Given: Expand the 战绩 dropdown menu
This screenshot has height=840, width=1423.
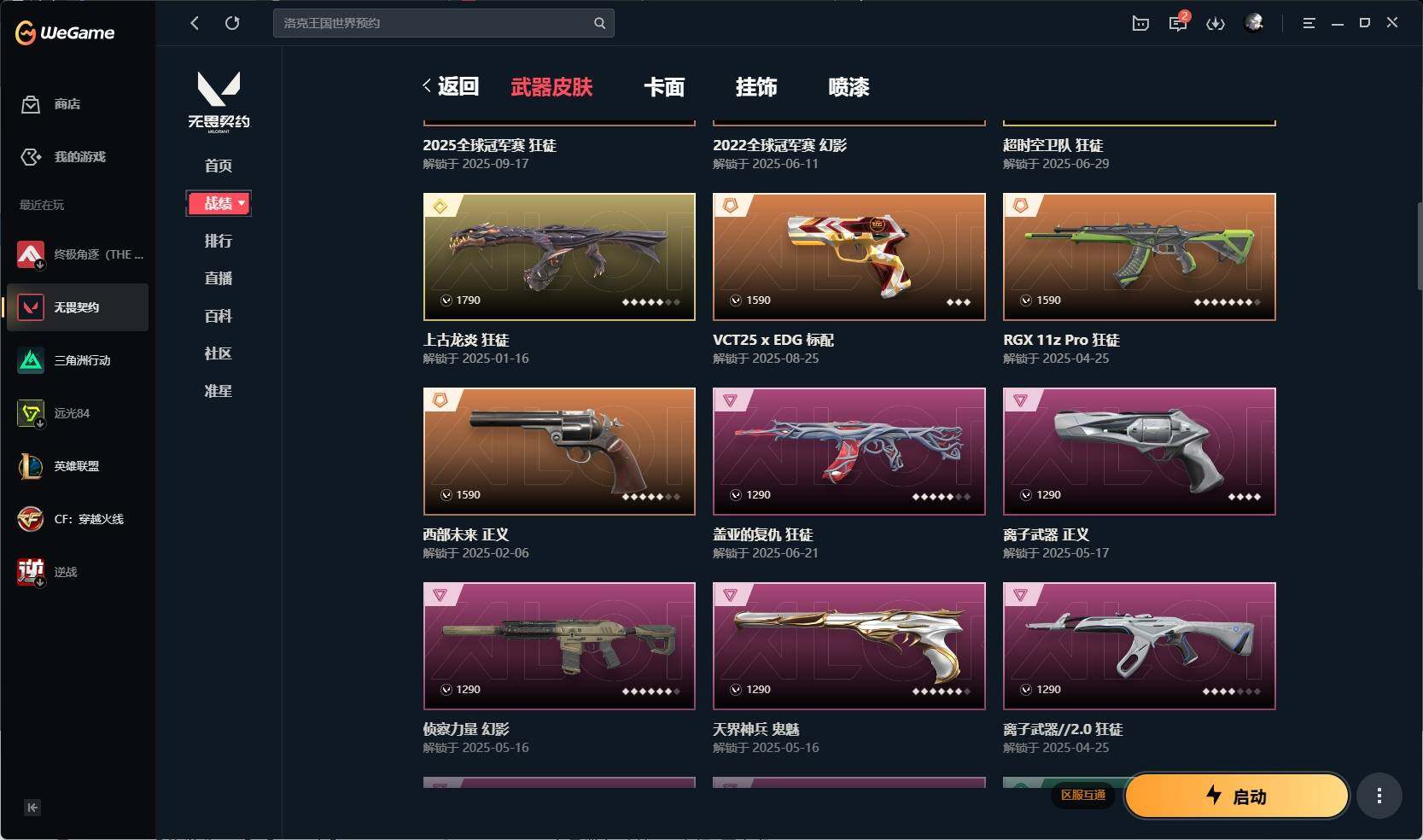Looking at the screenshot, I should [219, 203].
